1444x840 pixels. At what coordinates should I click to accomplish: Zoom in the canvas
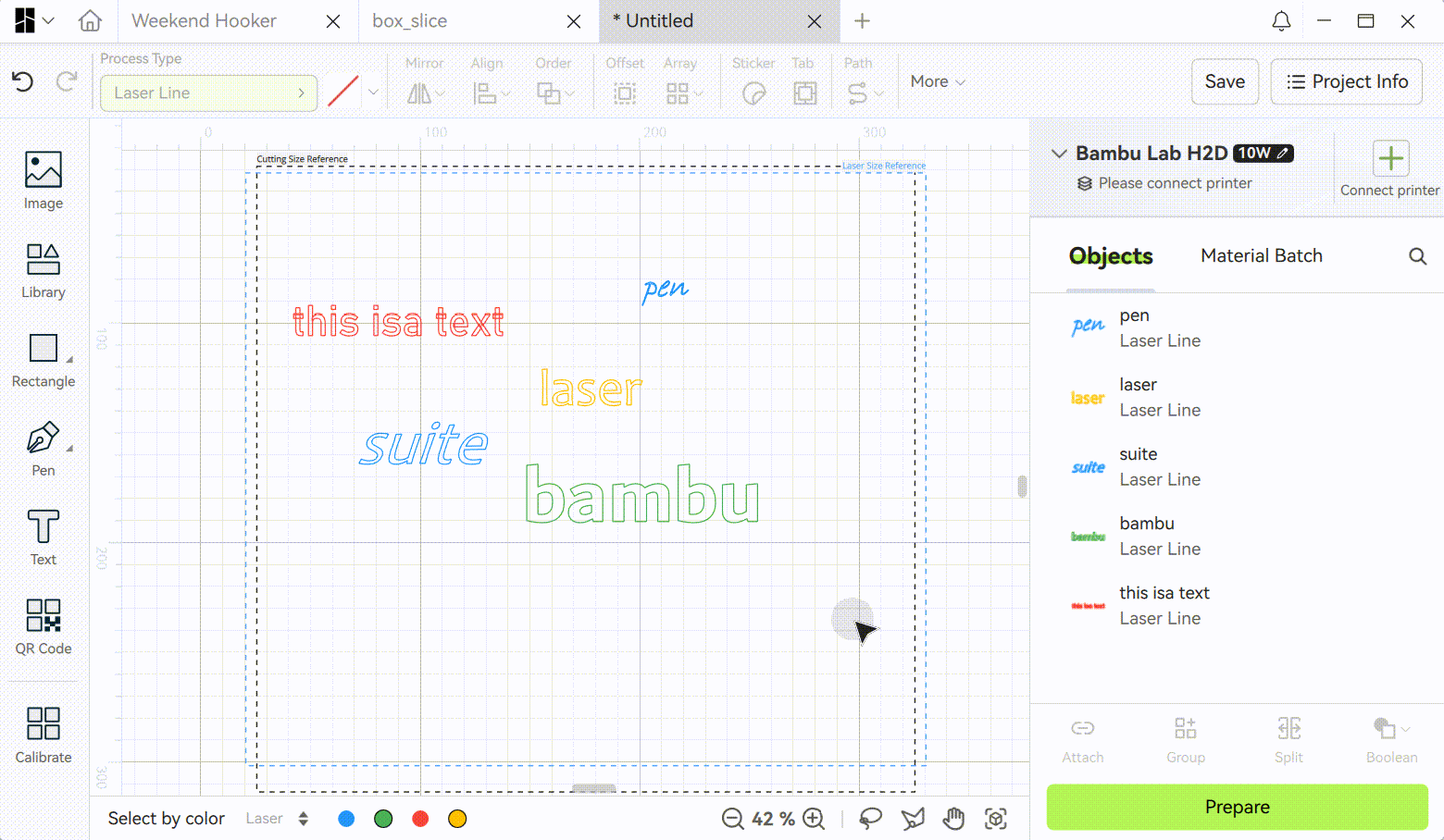click(x=814, y=819)
